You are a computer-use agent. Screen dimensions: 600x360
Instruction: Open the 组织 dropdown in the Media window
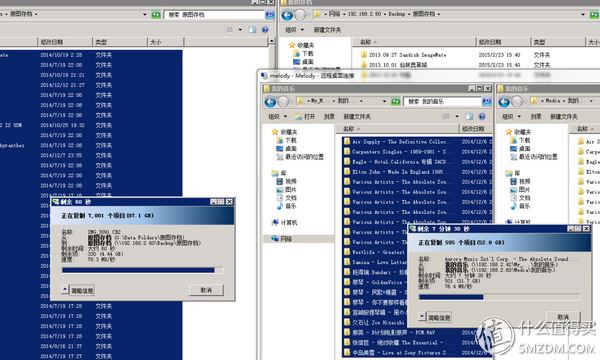pos(511,116)
